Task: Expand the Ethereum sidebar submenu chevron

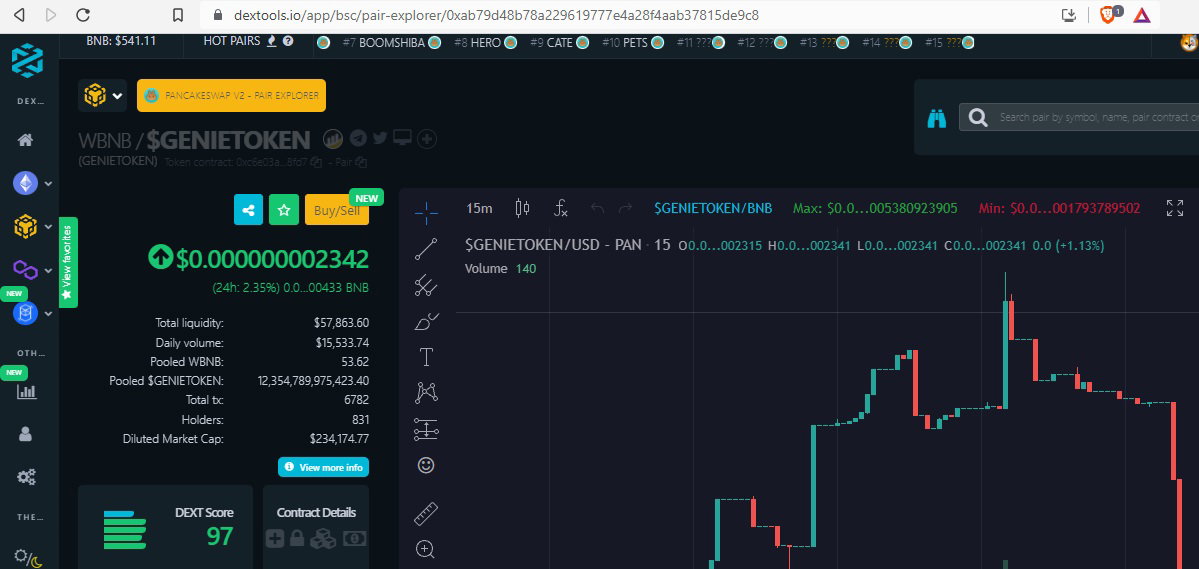Action: [x=48, y=184]
